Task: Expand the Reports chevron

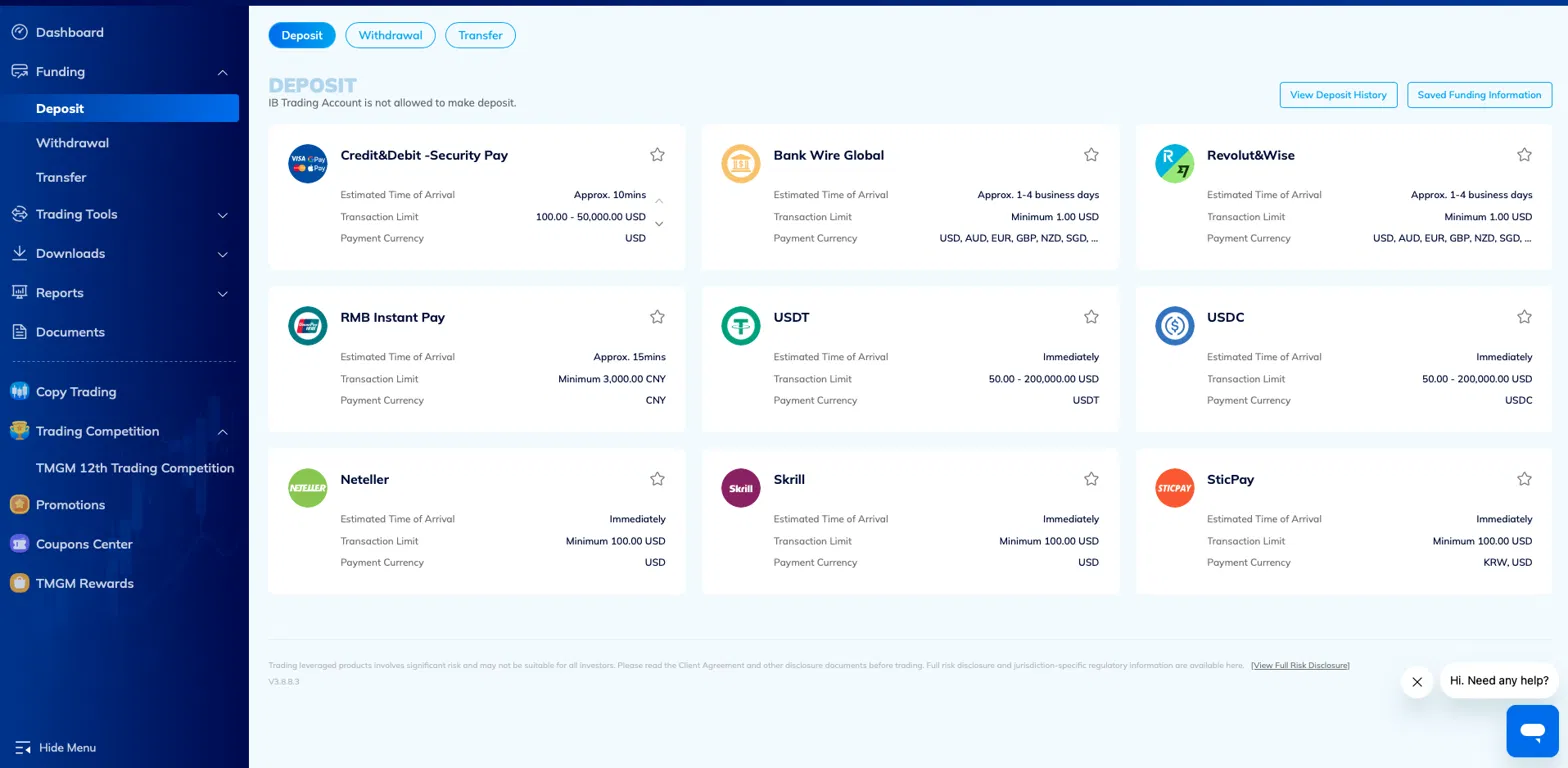Action: click(223, 294)
